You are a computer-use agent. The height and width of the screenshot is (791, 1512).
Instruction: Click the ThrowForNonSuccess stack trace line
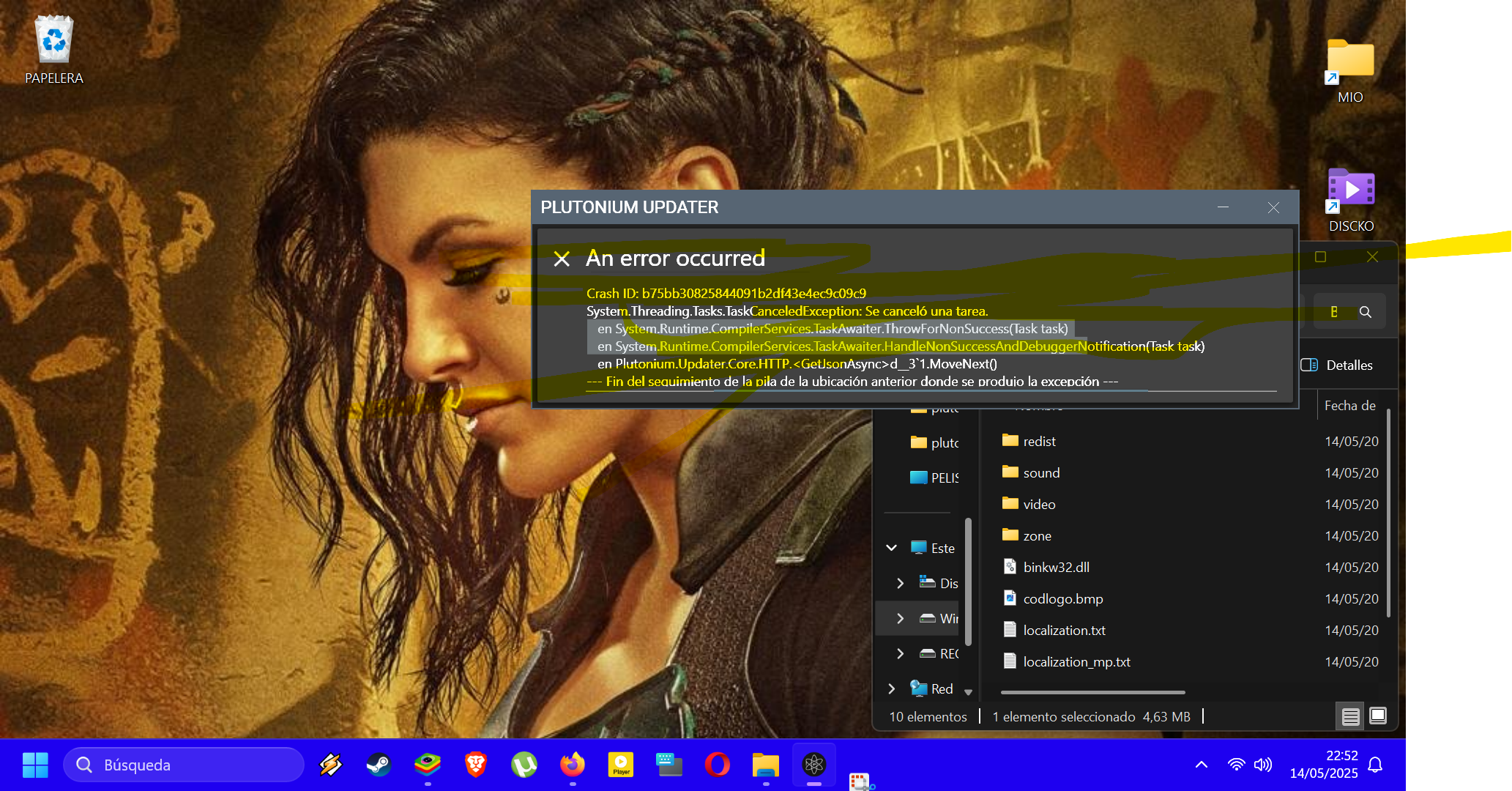(x=833, y=329)
